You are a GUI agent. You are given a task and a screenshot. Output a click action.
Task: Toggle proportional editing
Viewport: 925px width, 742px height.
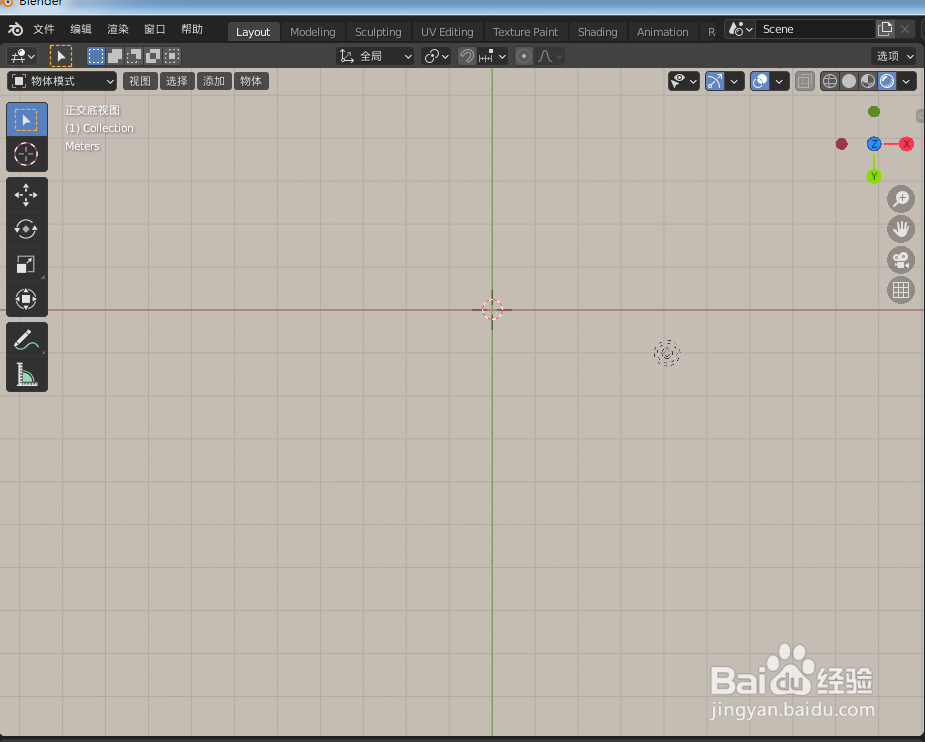click(x=524, y=56)
